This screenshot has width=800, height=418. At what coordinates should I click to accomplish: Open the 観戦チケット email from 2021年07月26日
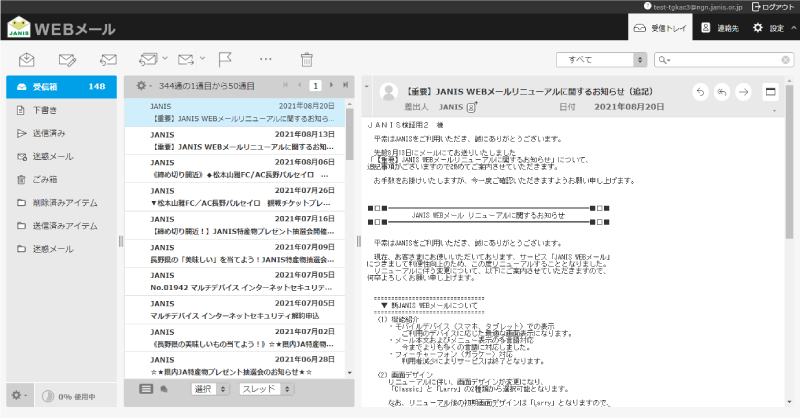point(235,197)
